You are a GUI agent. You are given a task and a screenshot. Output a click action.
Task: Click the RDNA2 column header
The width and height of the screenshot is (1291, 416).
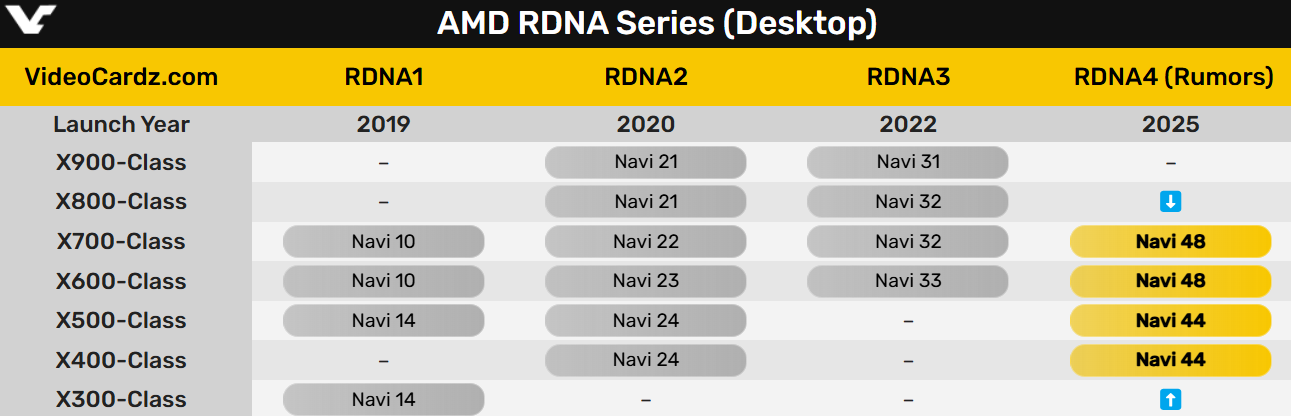coord(646,77)
